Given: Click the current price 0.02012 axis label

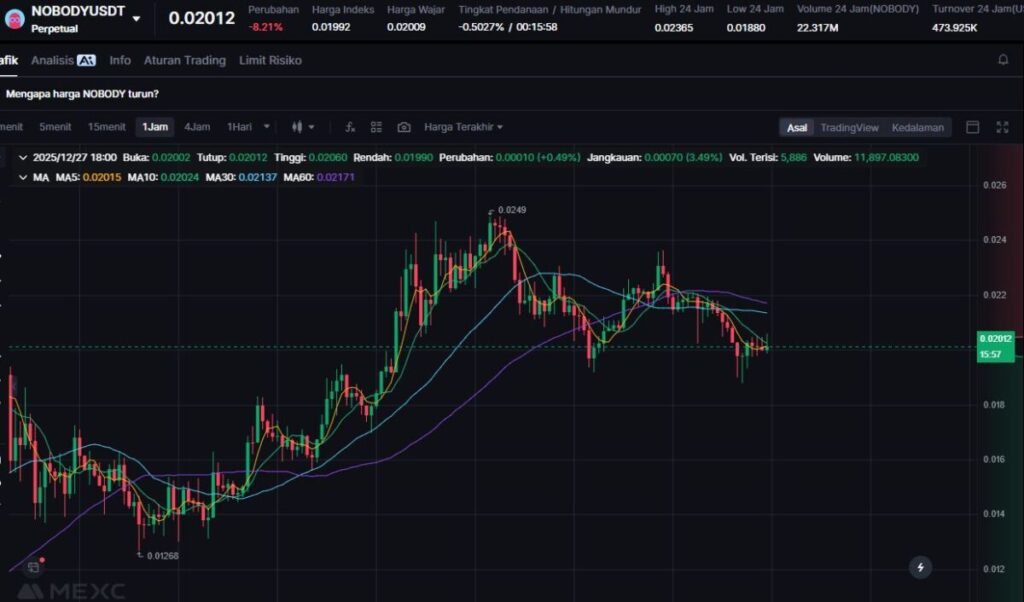Looking at the screenshot, I should 996,338.
